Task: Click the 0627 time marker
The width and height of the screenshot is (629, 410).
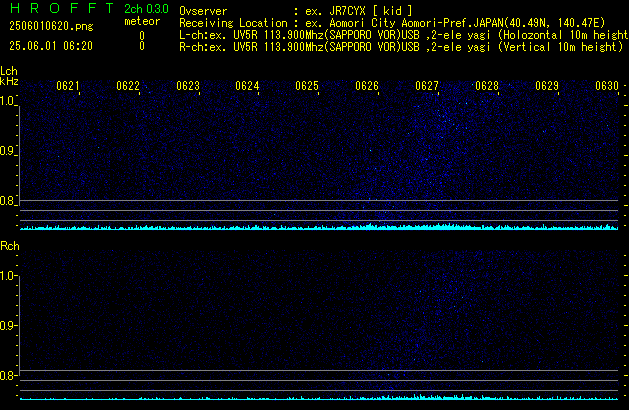Action: click(427, 86)
